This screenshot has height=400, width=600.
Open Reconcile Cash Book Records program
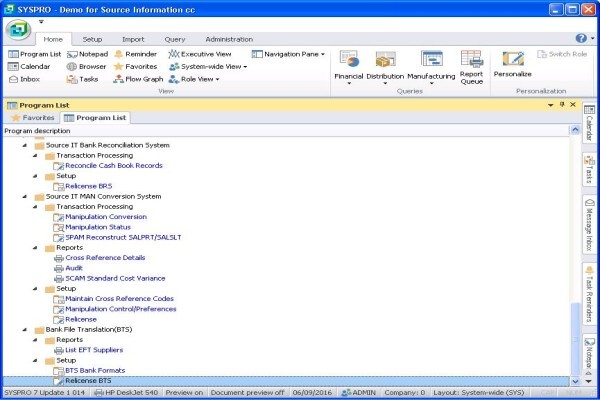[114, 166]
